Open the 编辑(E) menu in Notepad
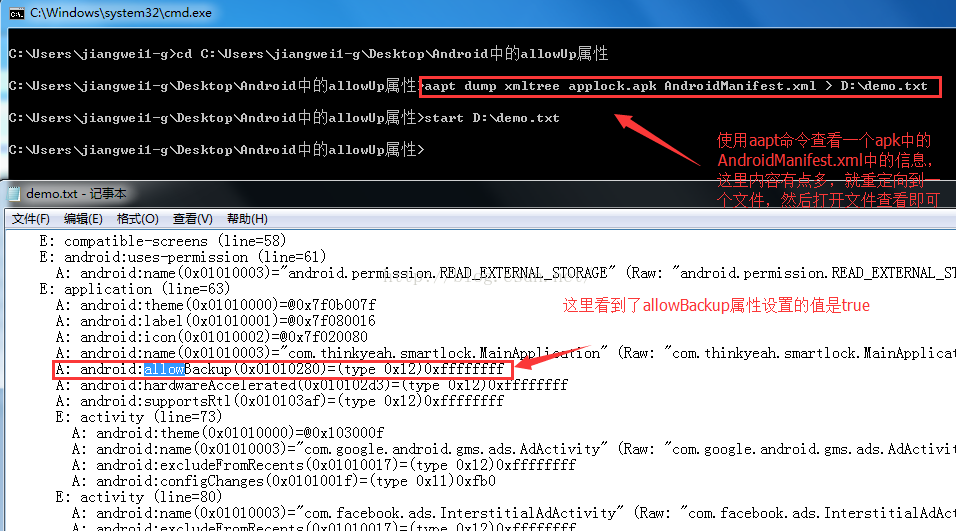This screenshot has width=956, height=531. (x=83, y=219)
